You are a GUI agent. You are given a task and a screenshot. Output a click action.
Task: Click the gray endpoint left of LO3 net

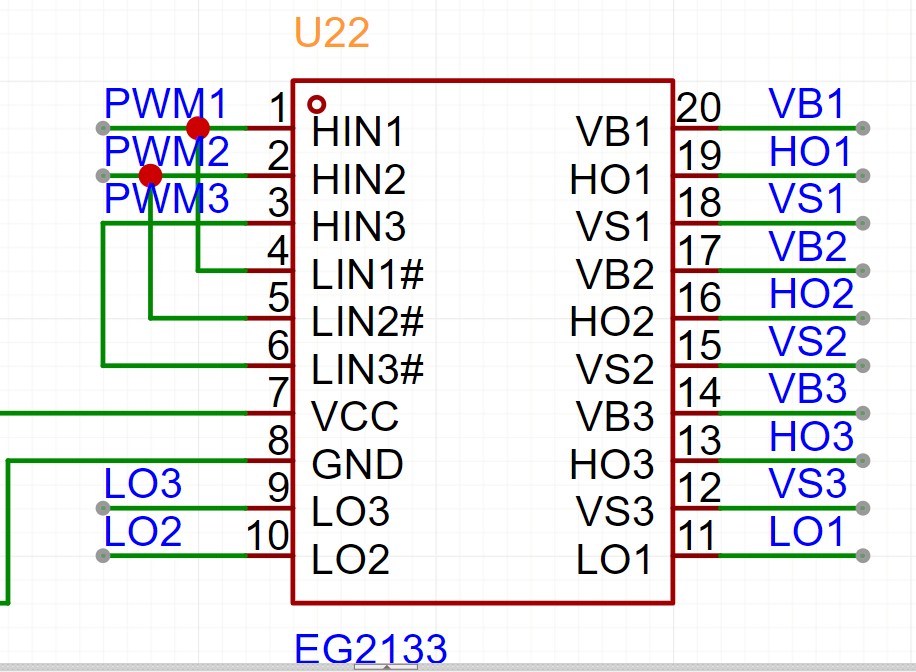click(x=101, y=508)
